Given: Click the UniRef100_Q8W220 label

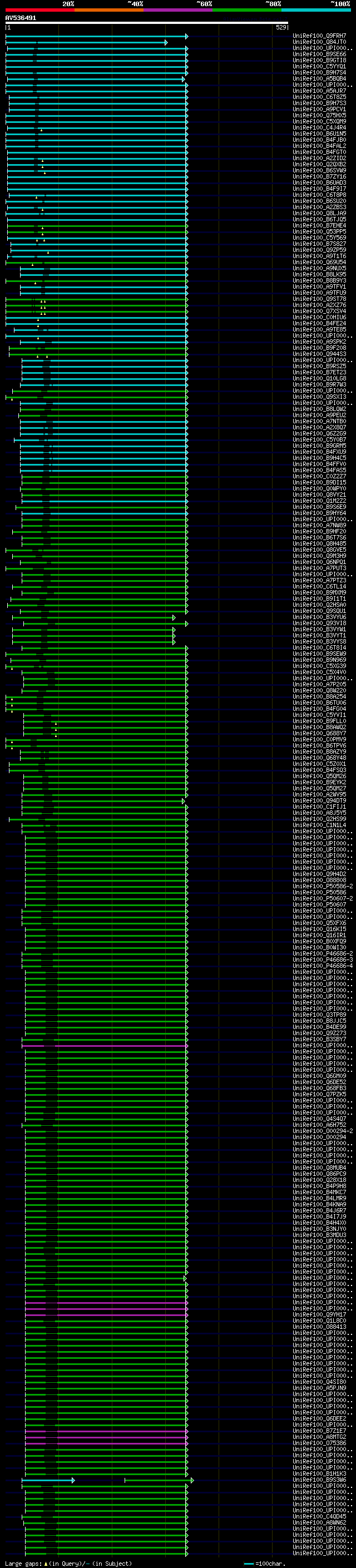Looking at the screenshot, I should tap(319, 691).
